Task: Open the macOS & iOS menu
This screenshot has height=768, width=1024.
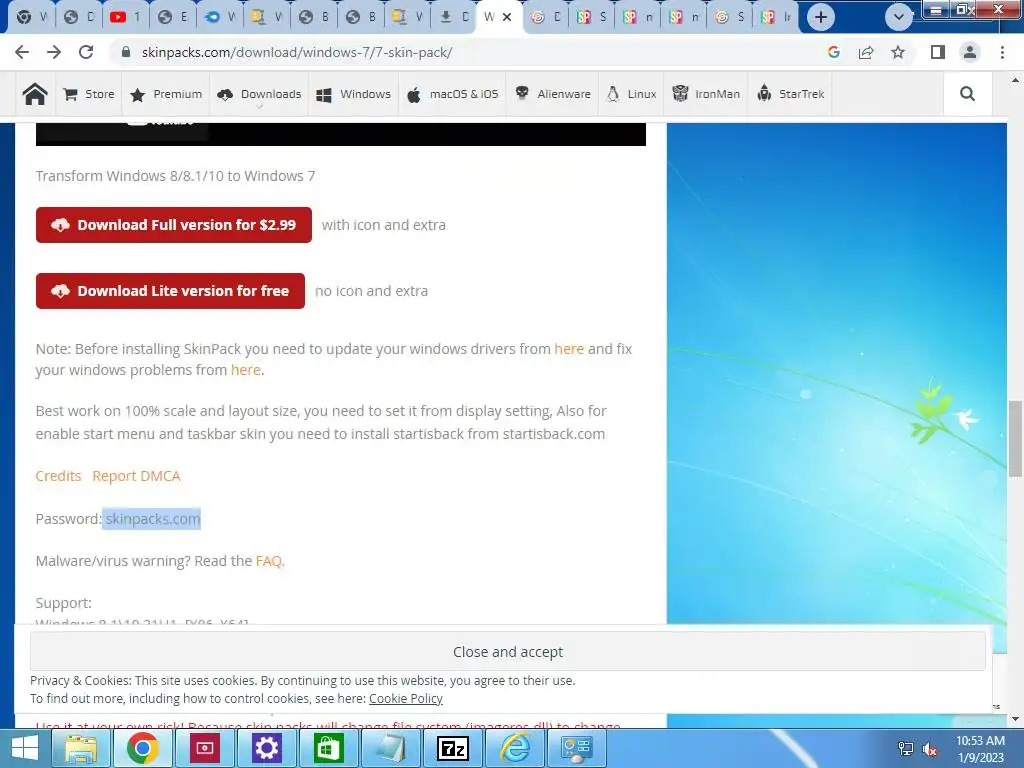Action: click(x=453, y=94)
